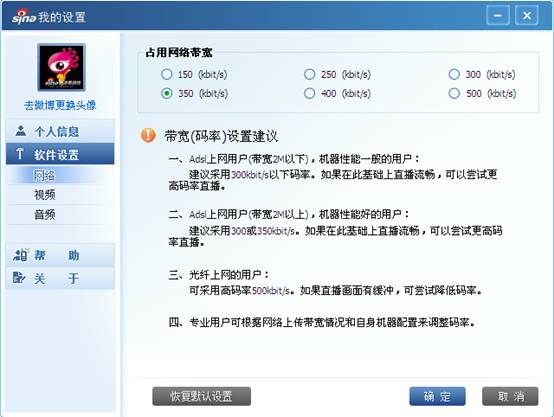Click the Weibo avatar picture

[61, 67]
